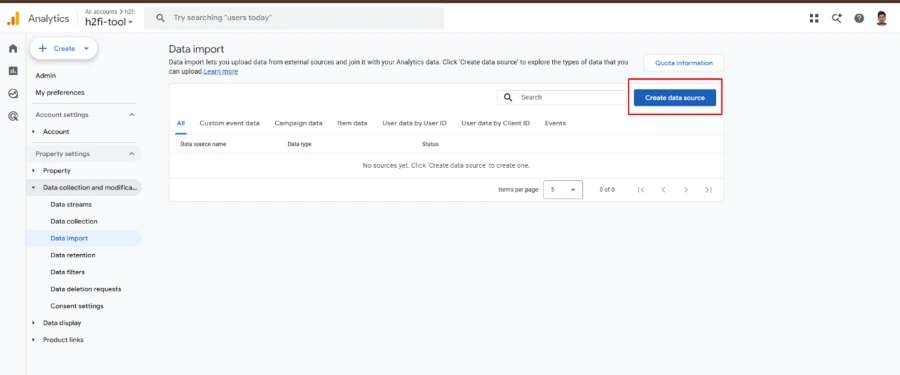Open Data deletion requests

click(86, 289)
